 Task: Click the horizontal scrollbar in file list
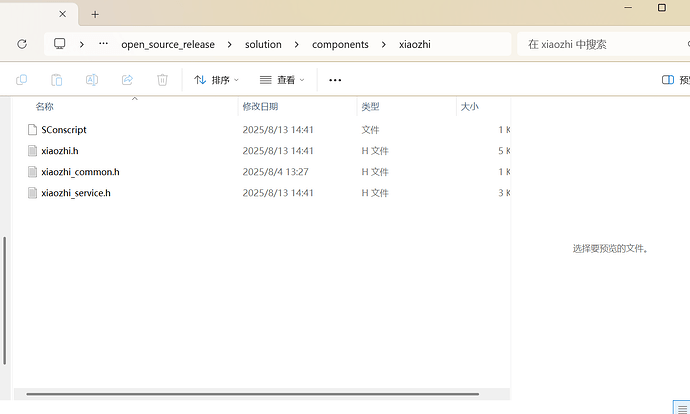pos(250,394)
